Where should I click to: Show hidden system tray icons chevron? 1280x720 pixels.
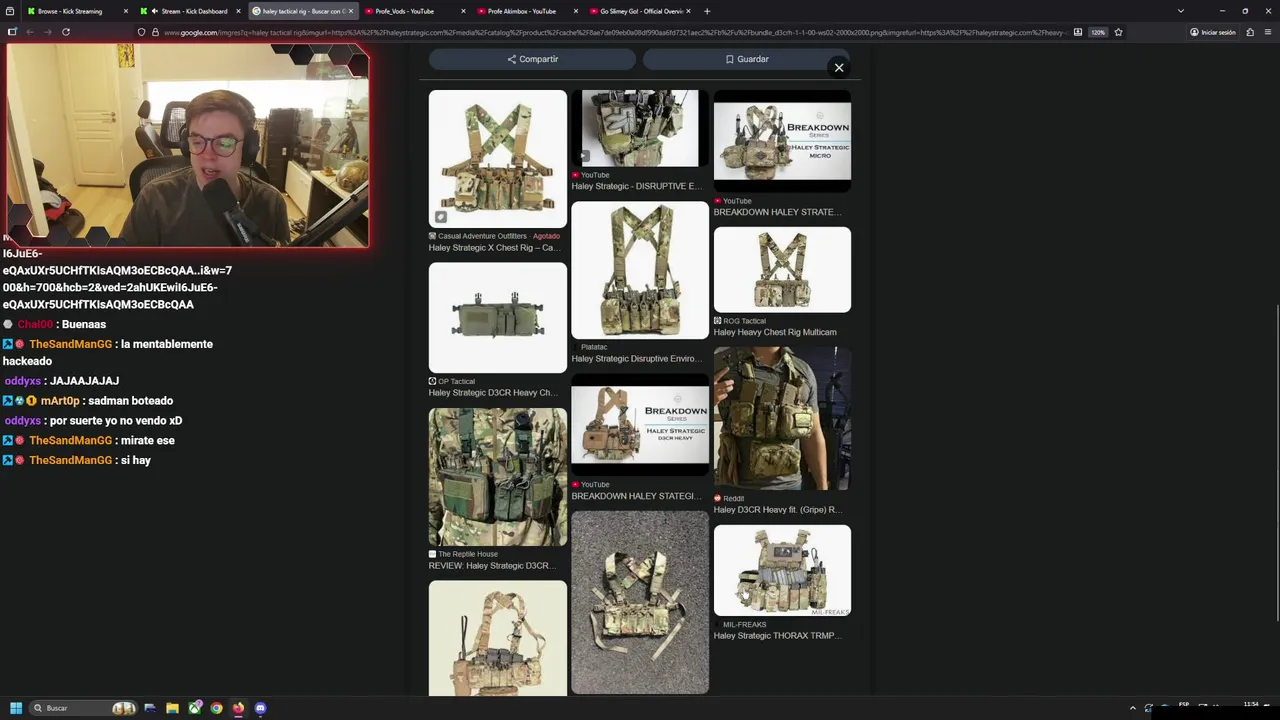pos(1133,708)
